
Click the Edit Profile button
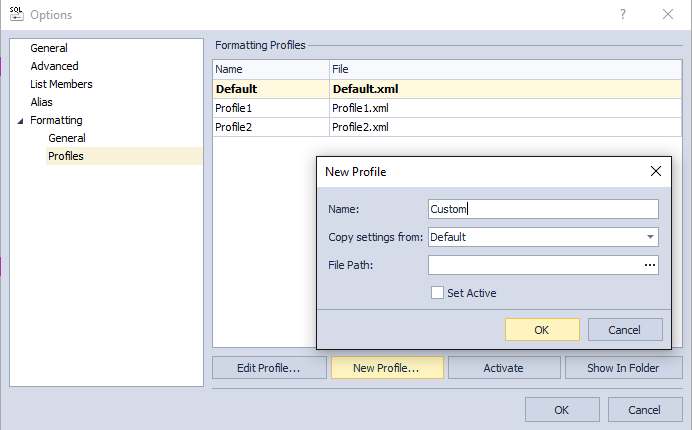(269, 368)
